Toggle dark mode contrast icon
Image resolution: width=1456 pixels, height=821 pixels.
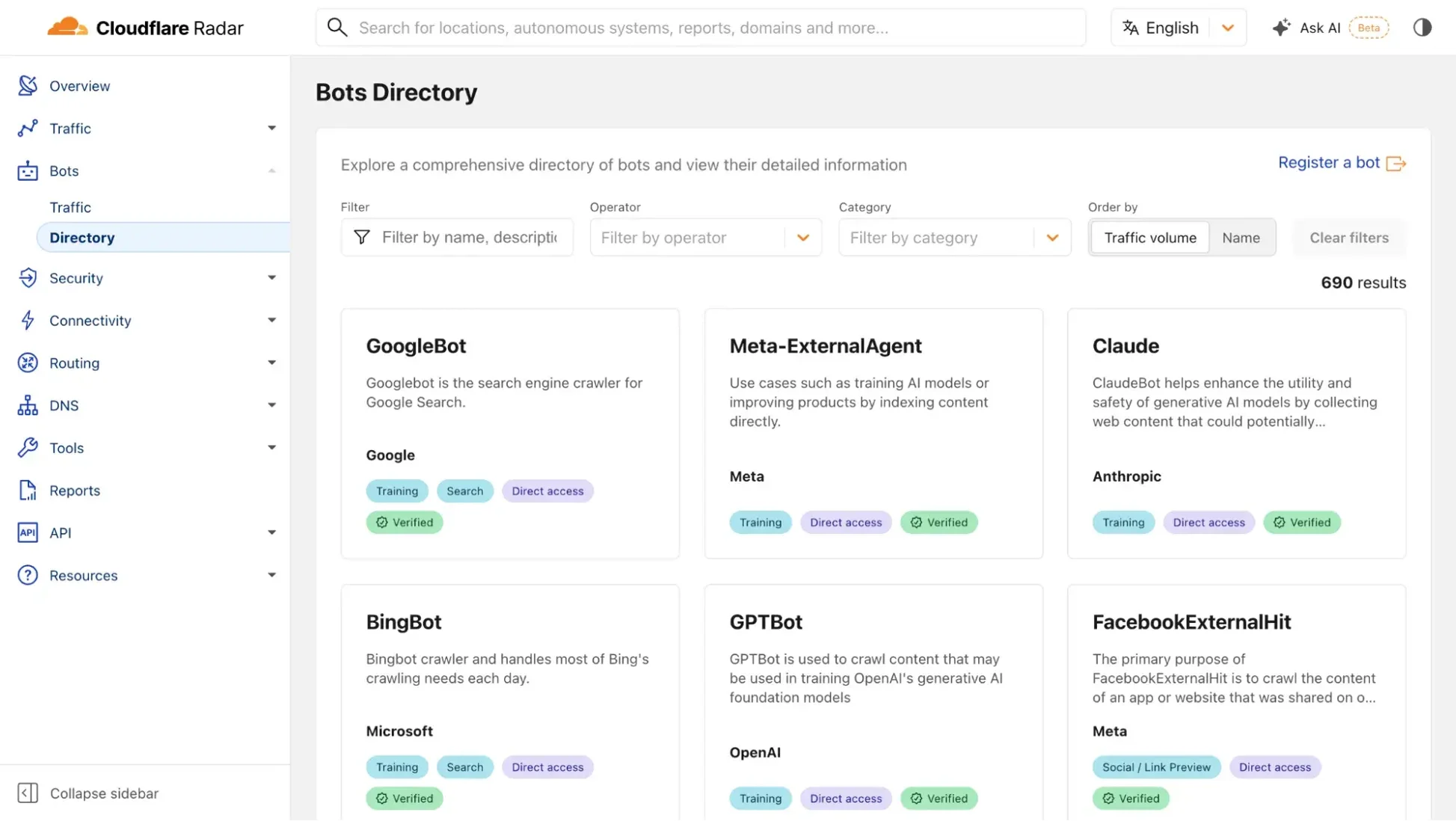1422,28
